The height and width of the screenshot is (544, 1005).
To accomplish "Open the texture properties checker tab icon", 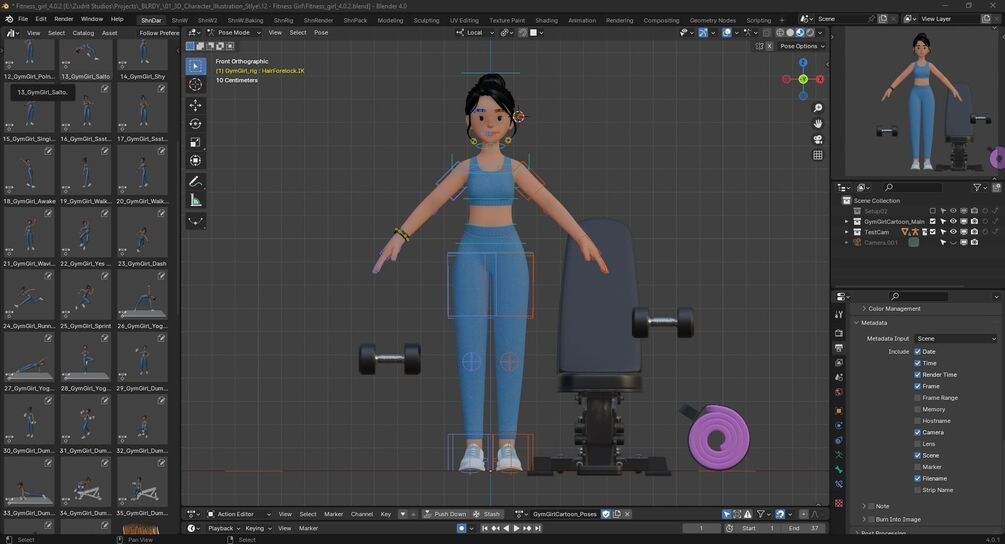I will (x=839, y=503).
